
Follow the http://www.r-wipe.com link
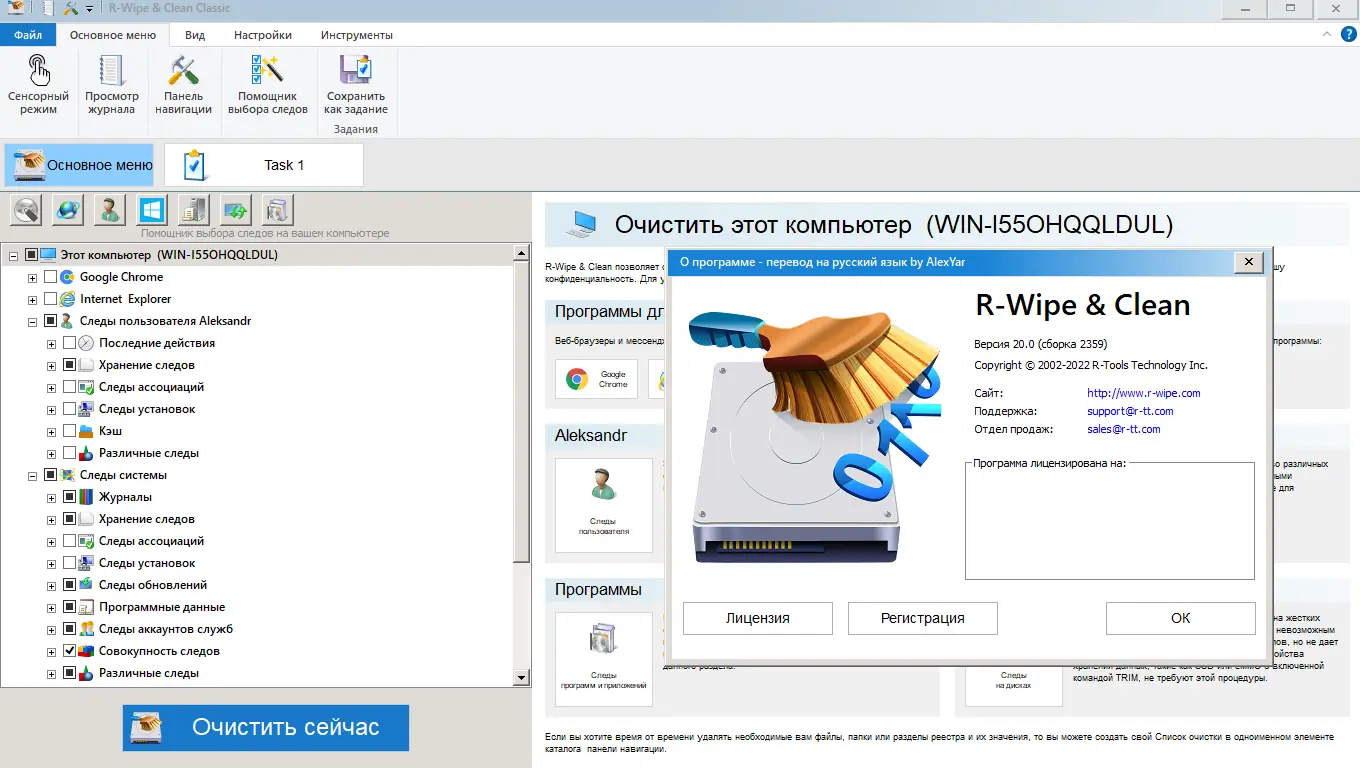[1141, 393]
